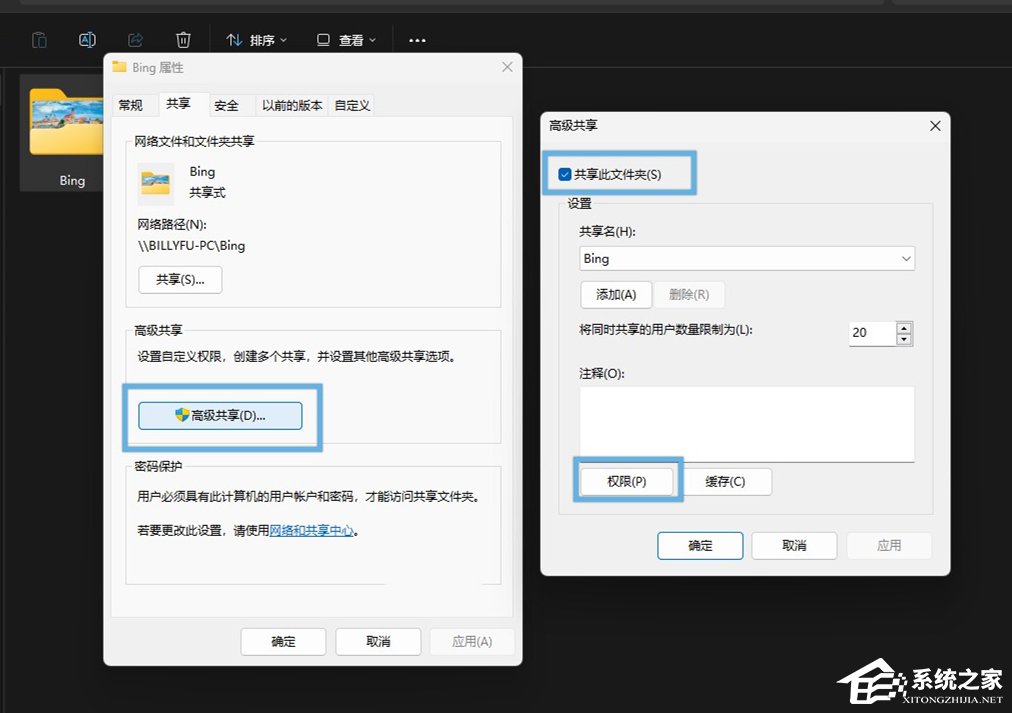The image size is (1012, 713).
Task: Switch to the 安全 tab
Action: (228, 104)
